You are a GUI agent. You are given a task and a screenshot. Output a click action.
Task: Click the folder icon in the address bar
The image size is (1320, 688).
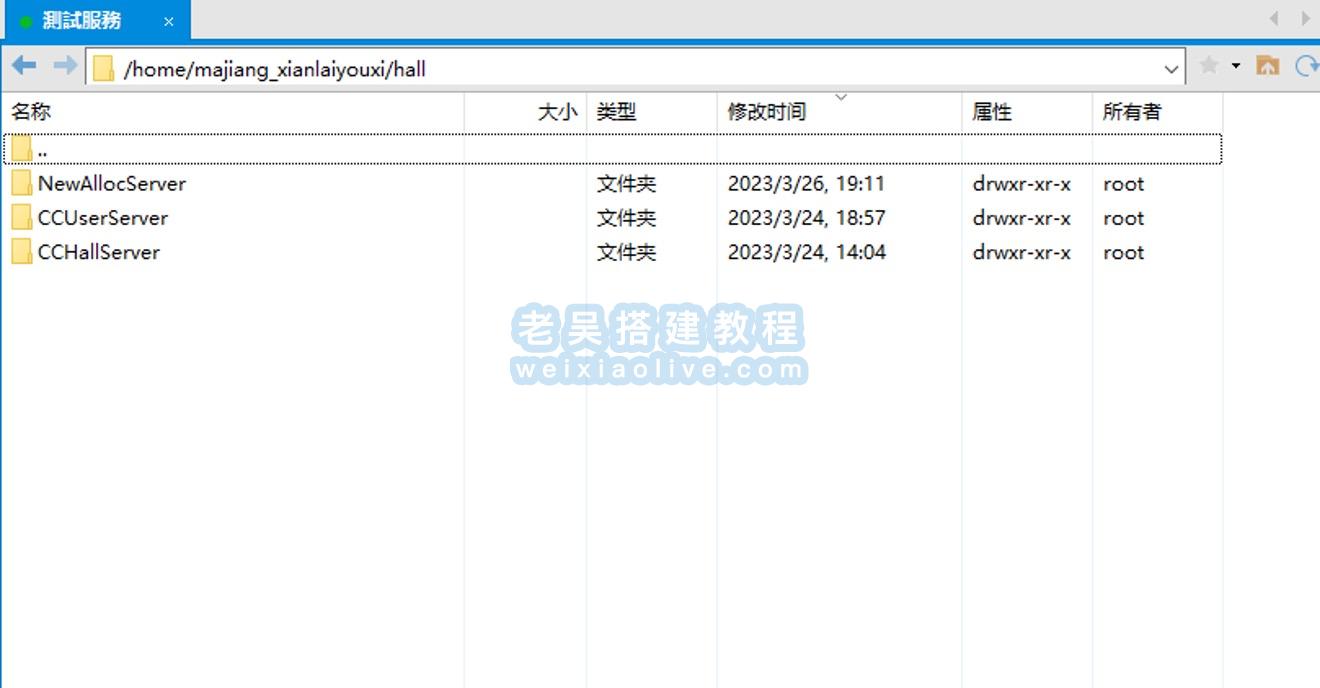(x=100, y=67)
